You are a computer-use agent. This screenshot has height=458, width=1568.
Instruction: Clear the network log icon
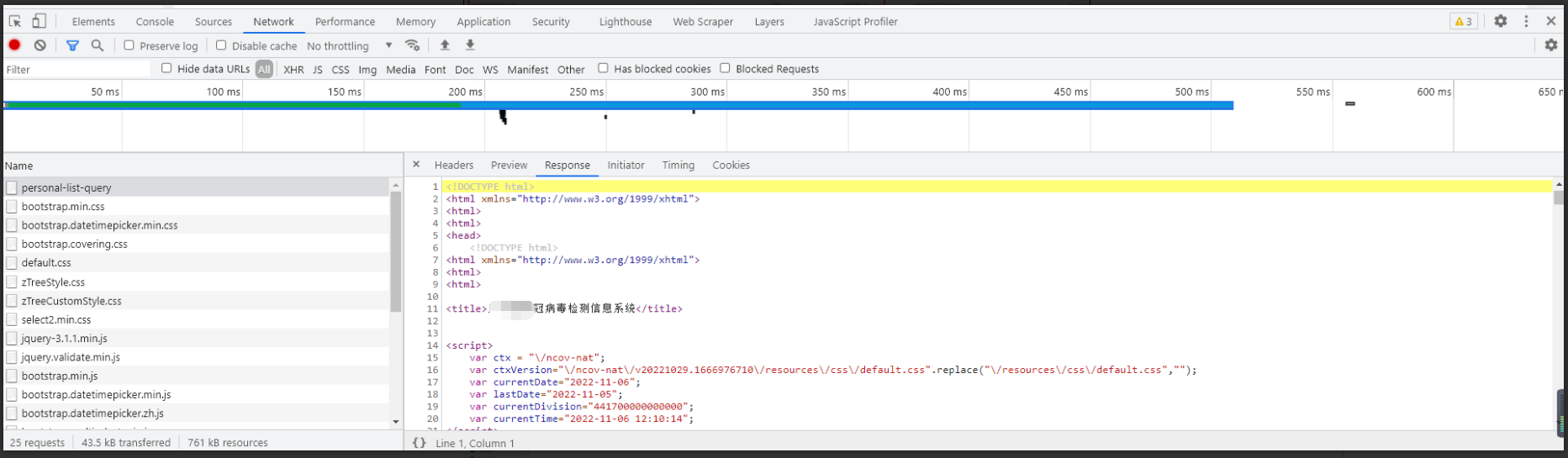pos(40,45)
